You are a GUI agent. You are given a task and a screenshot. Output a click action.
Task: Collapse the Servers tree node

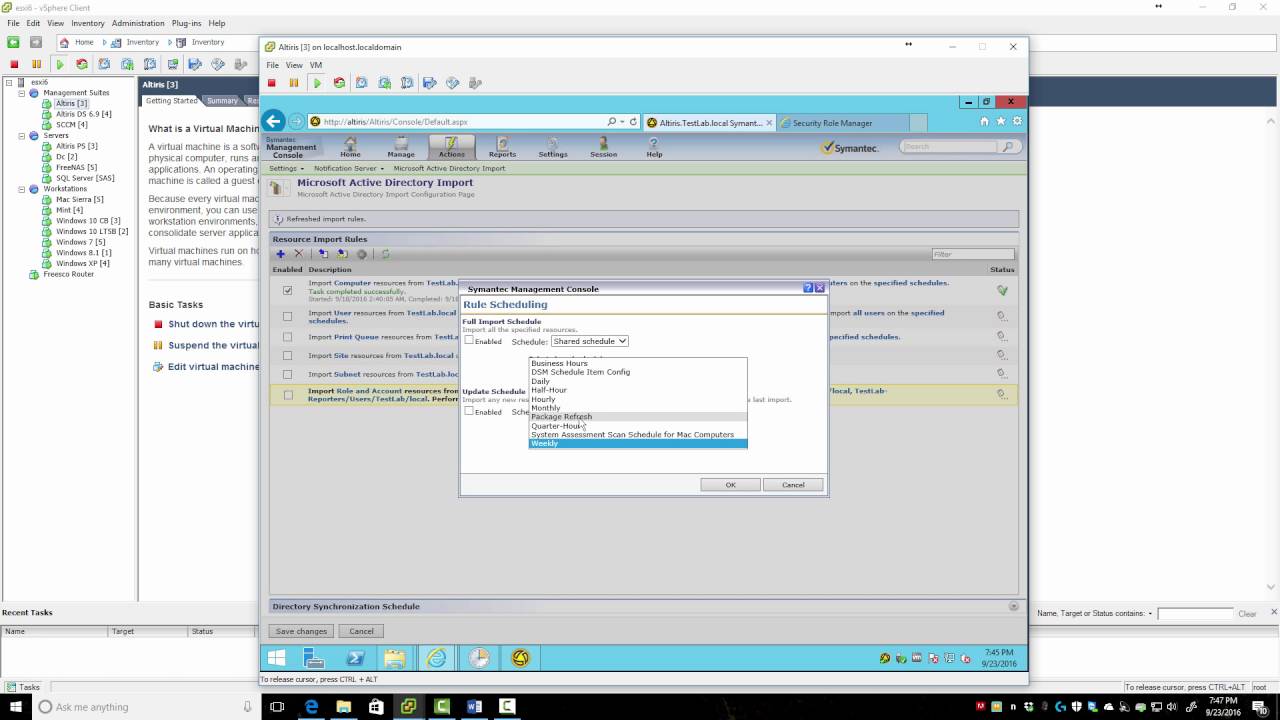[x=21, y=135]
